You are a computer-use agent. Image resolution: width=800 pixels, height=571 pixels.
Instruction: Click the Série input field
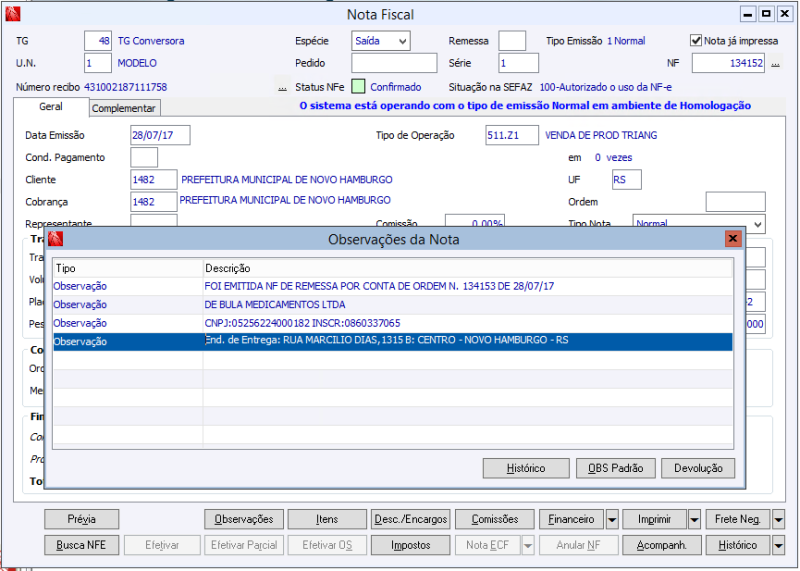(518, 63)
